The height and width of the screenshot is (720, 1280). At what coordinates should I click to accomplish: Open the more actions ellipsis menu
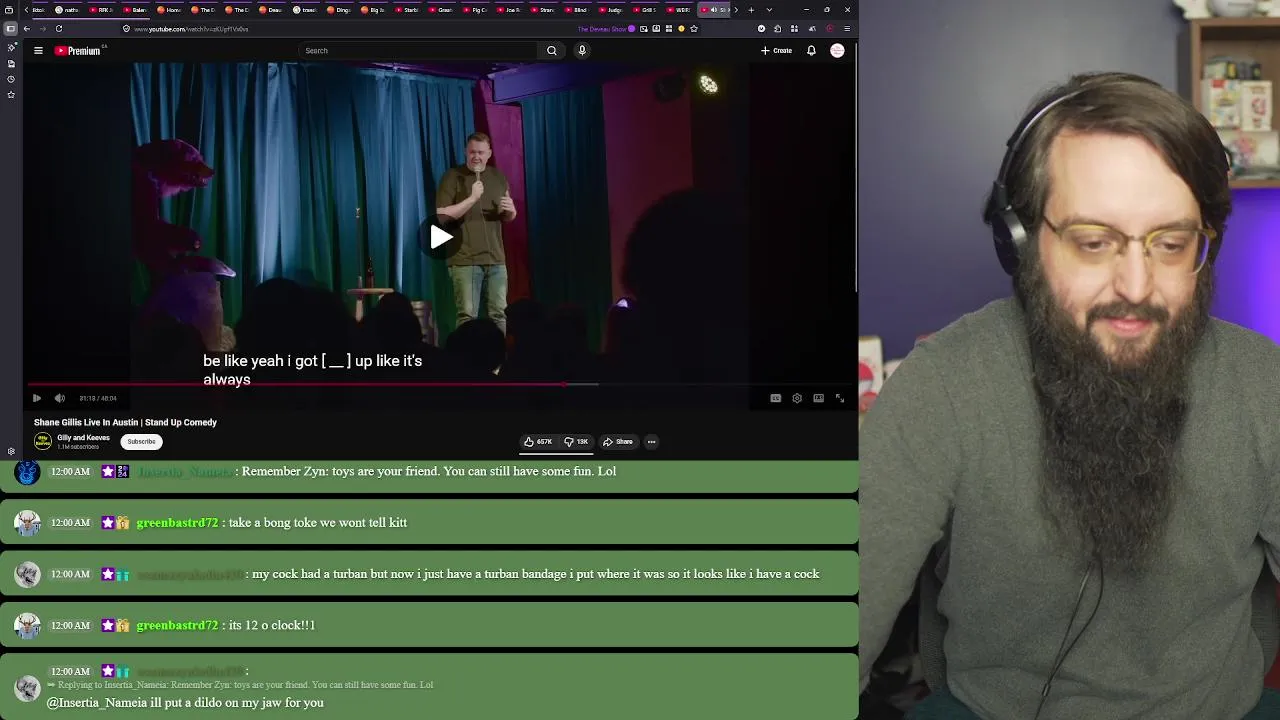tap(651, 441)
